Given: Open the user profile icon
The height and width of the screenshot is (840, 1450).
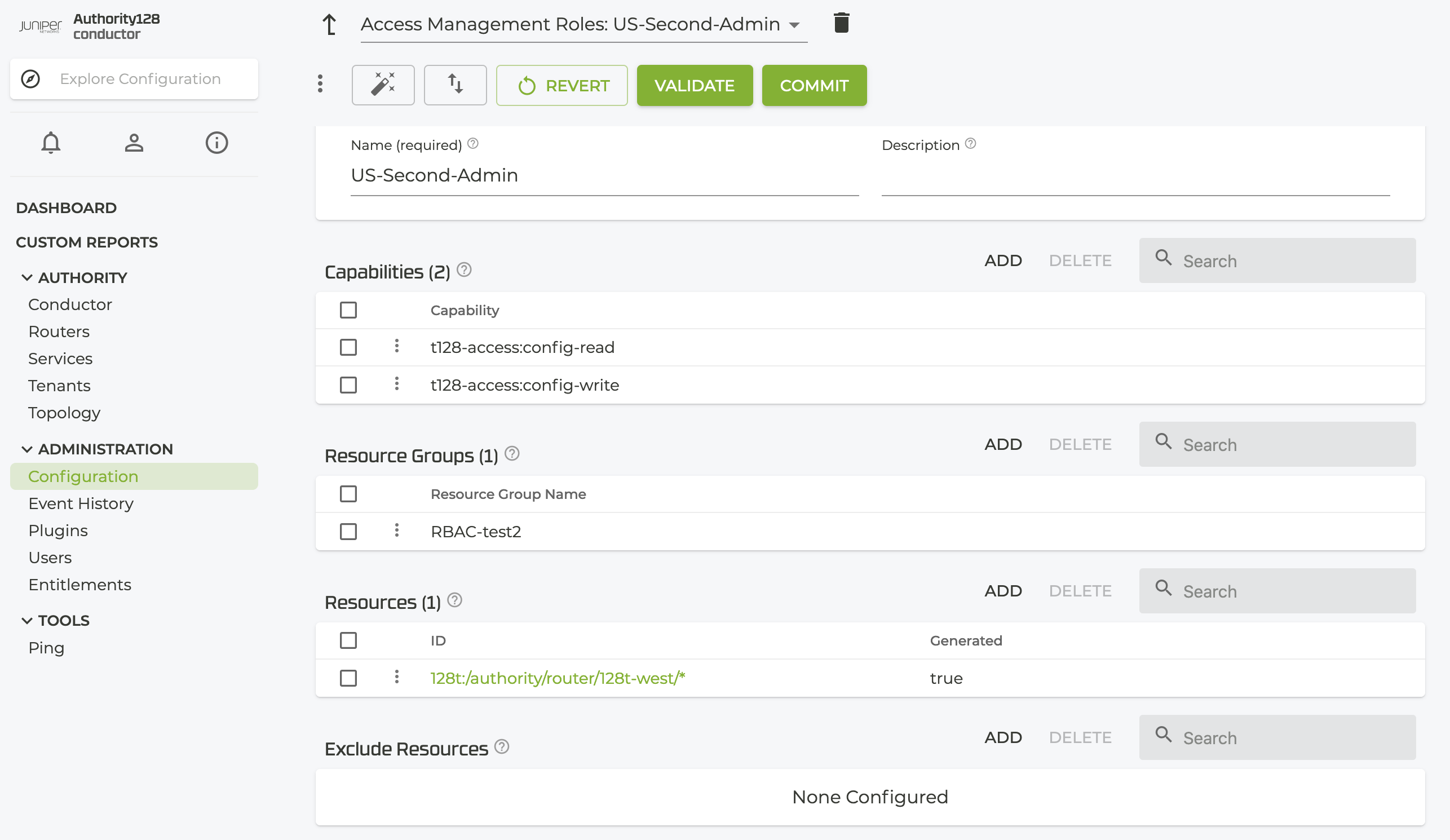Looking at the screenshot, I should [x=134, y=143].
